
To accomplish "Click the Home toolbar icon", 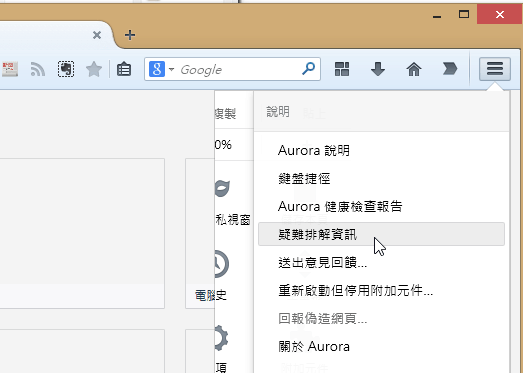I will tap(414, 69).
